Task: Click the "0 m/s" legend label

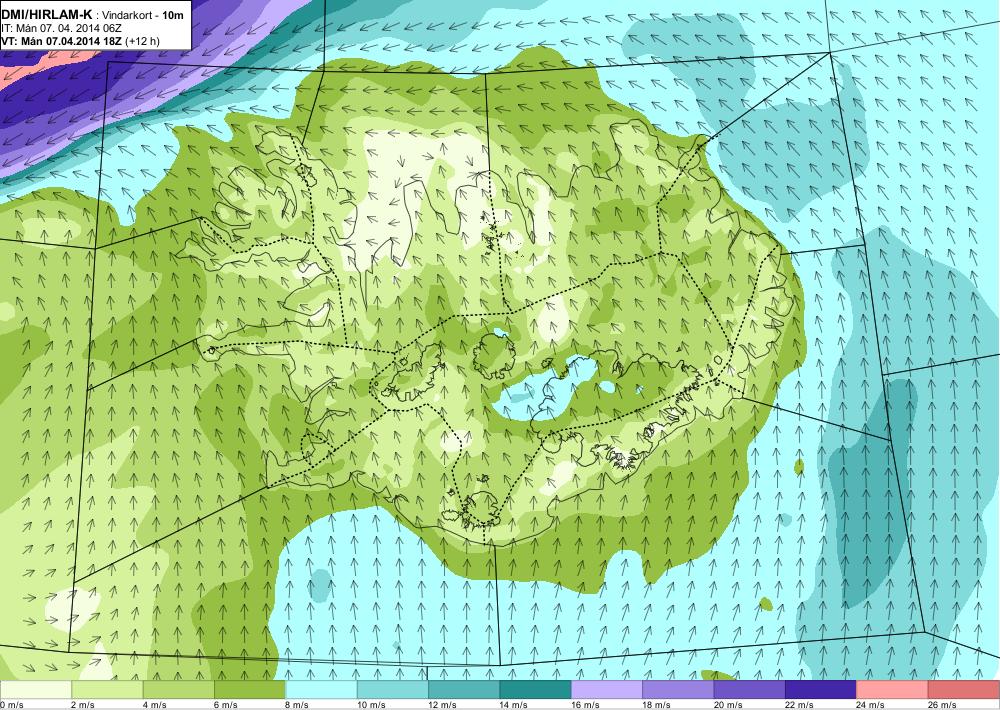Action: [11, 705]
